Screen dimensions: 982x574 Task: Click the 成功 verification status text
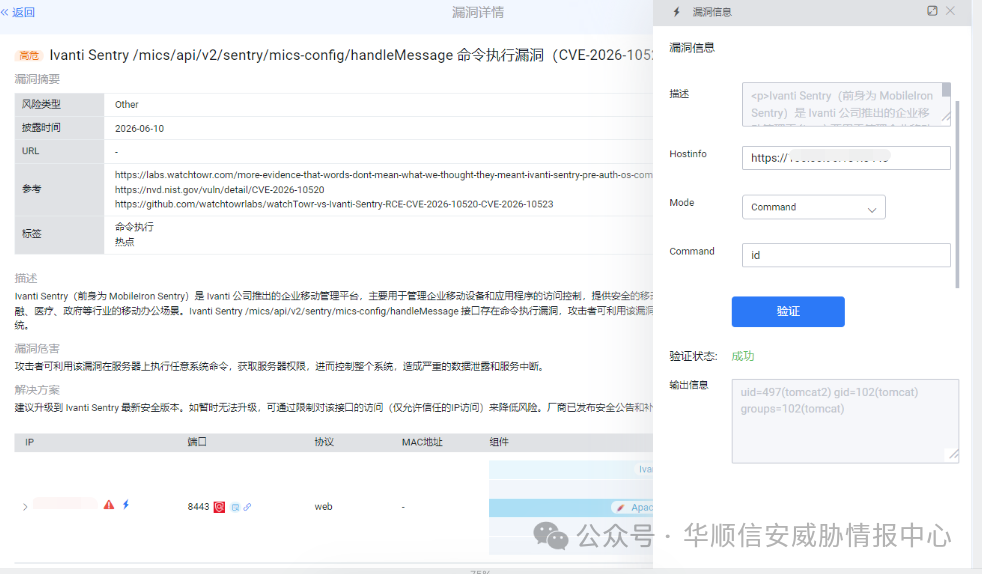point(743,356)
